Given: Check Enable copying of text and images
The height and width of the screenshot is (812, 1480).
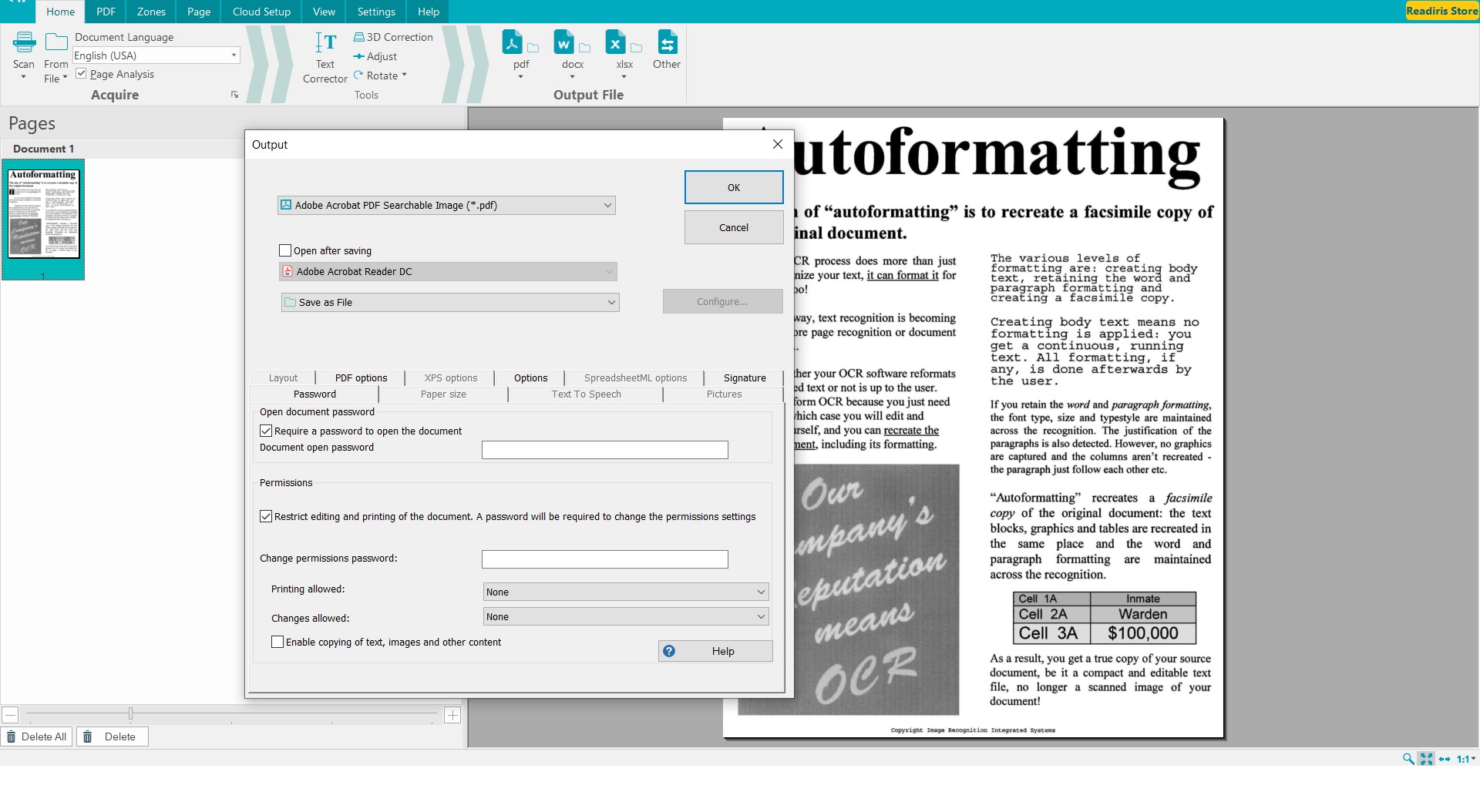Looking at the screenshot, I should point(277,641).
